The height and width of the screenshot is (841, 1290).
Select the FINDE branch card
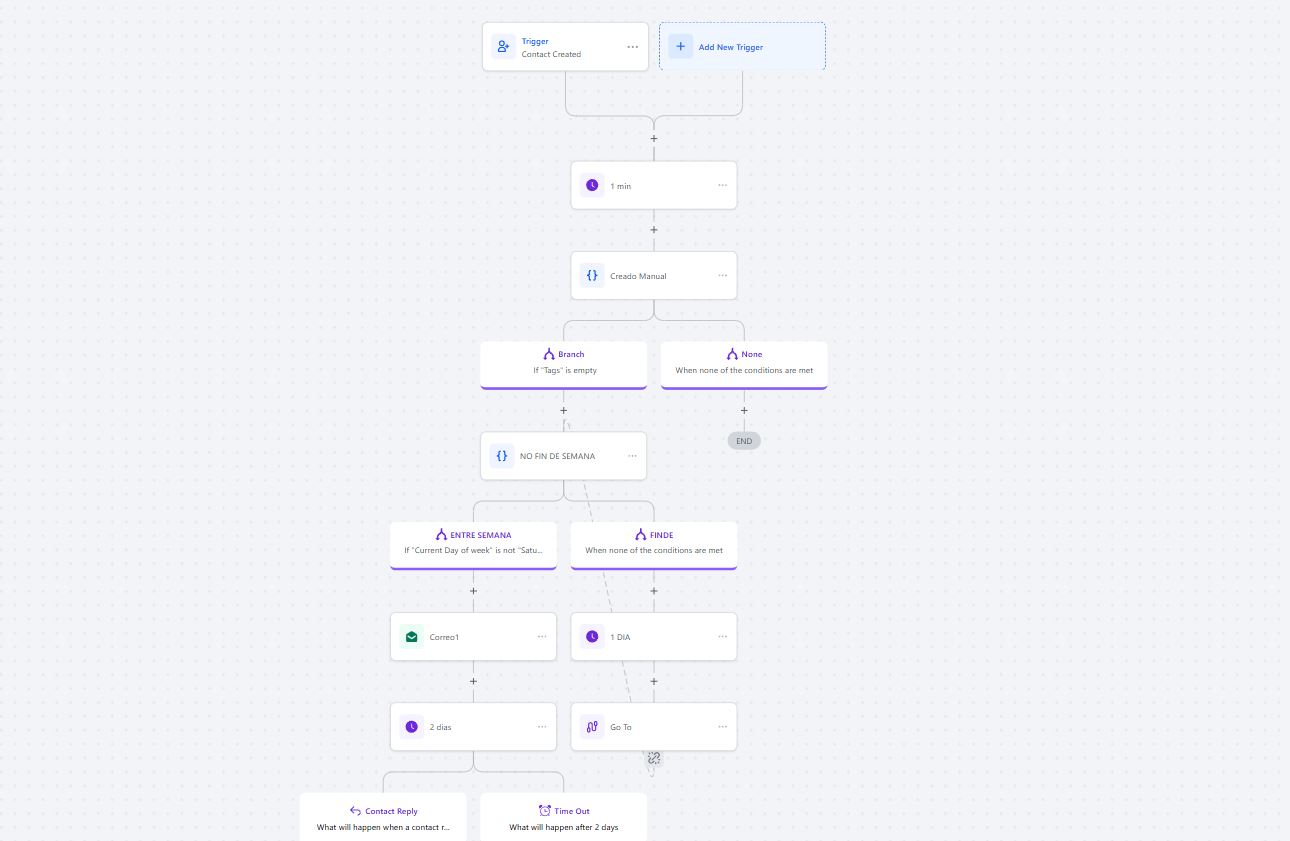tap(654, 543)
